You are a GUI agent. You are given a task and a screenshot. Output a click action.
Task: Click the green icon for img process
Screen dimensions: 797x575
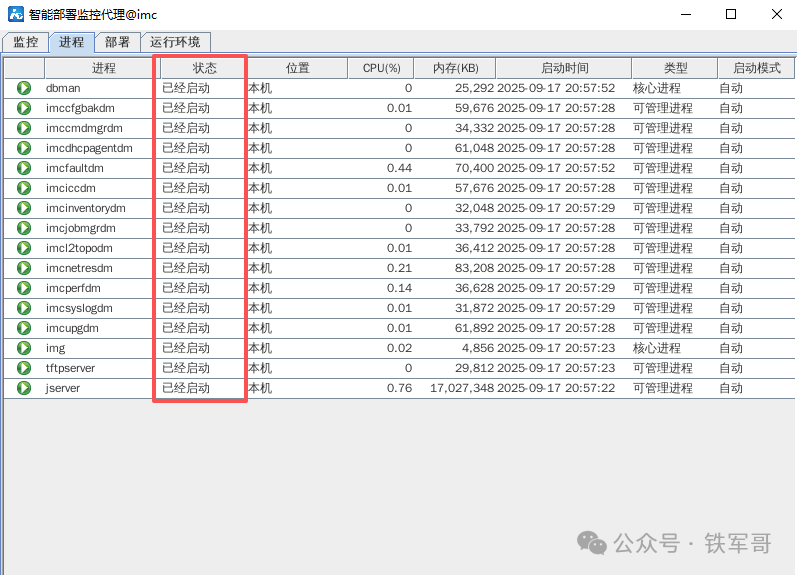(x=24, y=348)
